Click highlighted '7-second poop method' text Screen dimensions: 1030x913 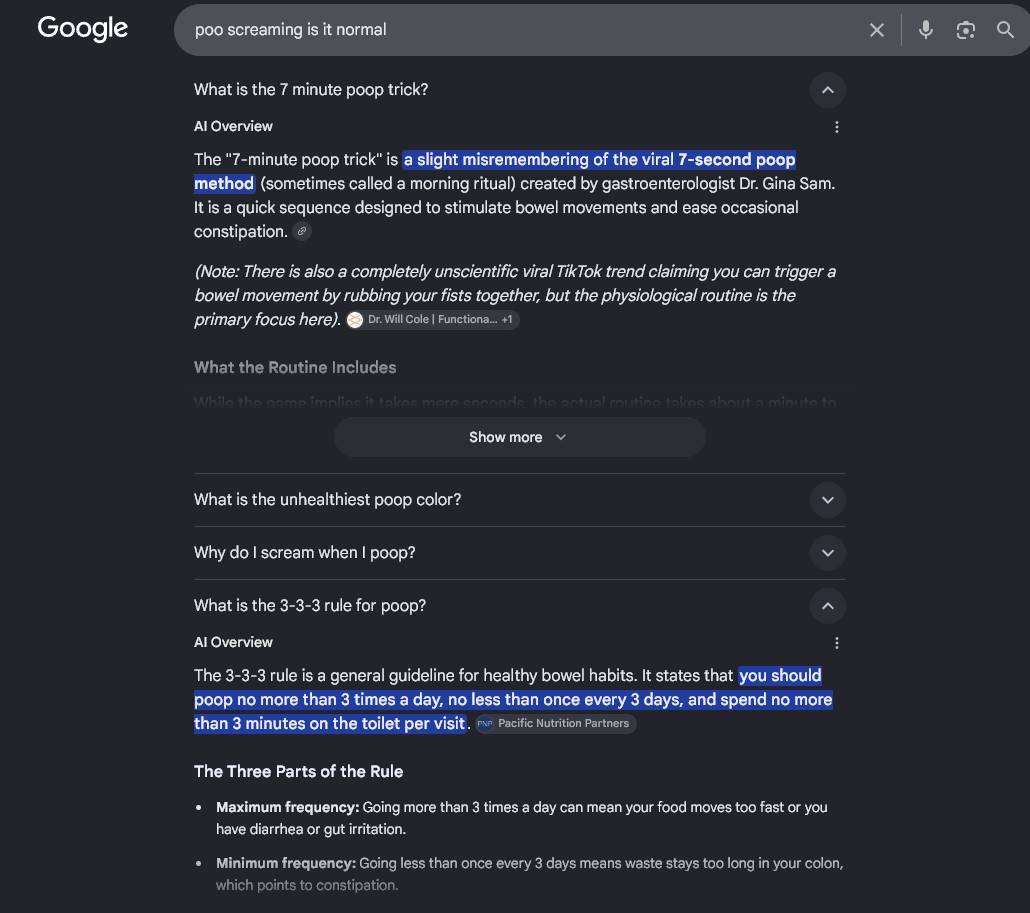pos(736,160)
